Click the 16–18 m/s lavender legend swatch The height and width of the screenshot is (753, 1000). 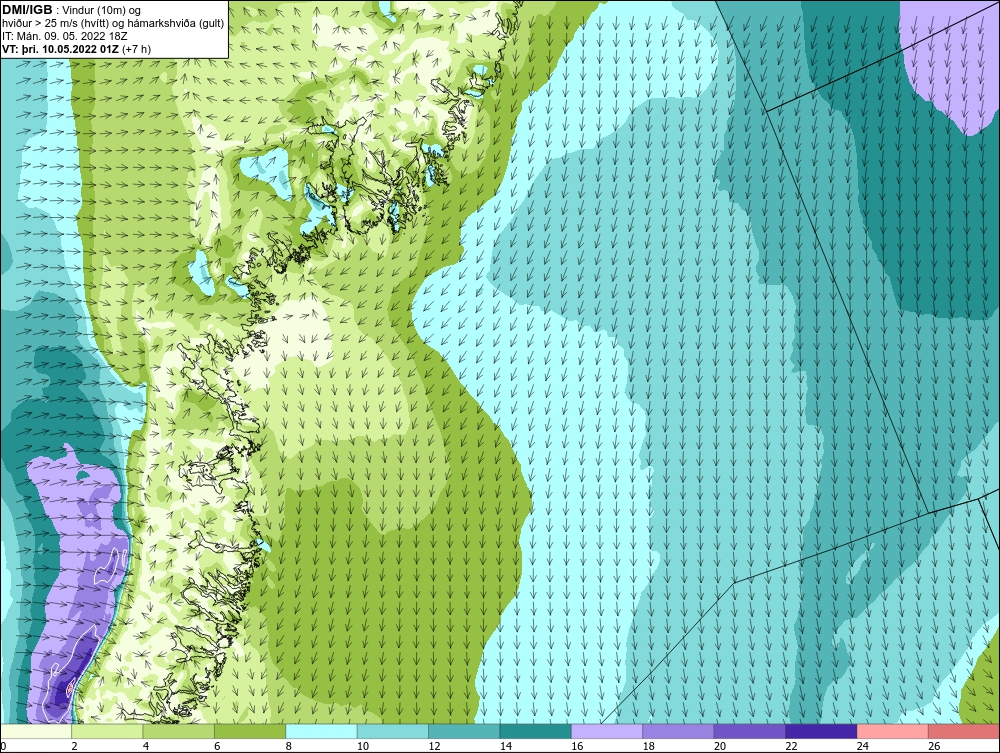pyautogui.click(x=607, y=731)
